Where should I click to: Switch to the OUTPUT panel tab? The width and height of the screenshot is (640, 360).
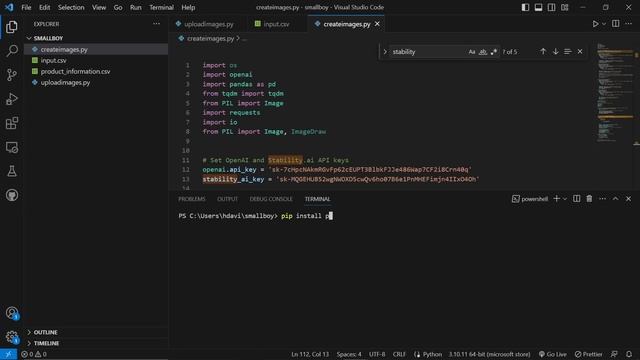coord(227,199)
